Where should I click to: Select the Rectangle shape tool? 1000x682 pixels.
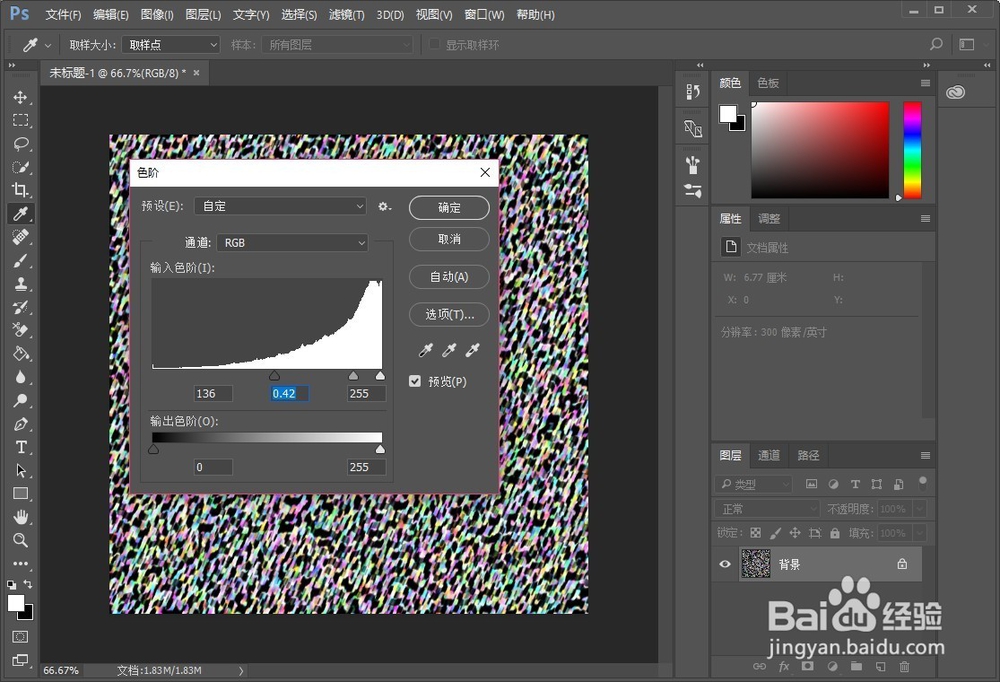[x=20, y=494]
